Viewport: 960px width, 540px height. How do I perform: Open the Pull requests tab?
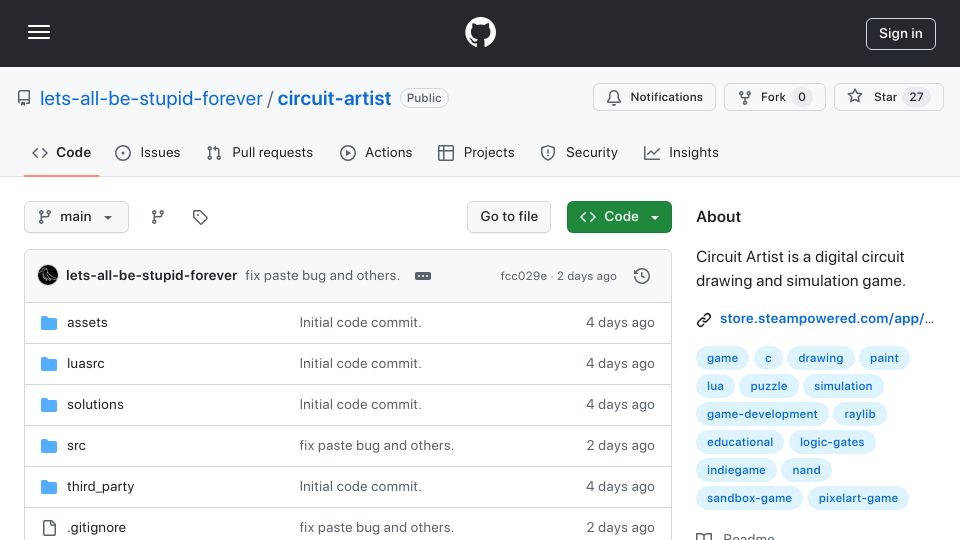coord(260,152)
